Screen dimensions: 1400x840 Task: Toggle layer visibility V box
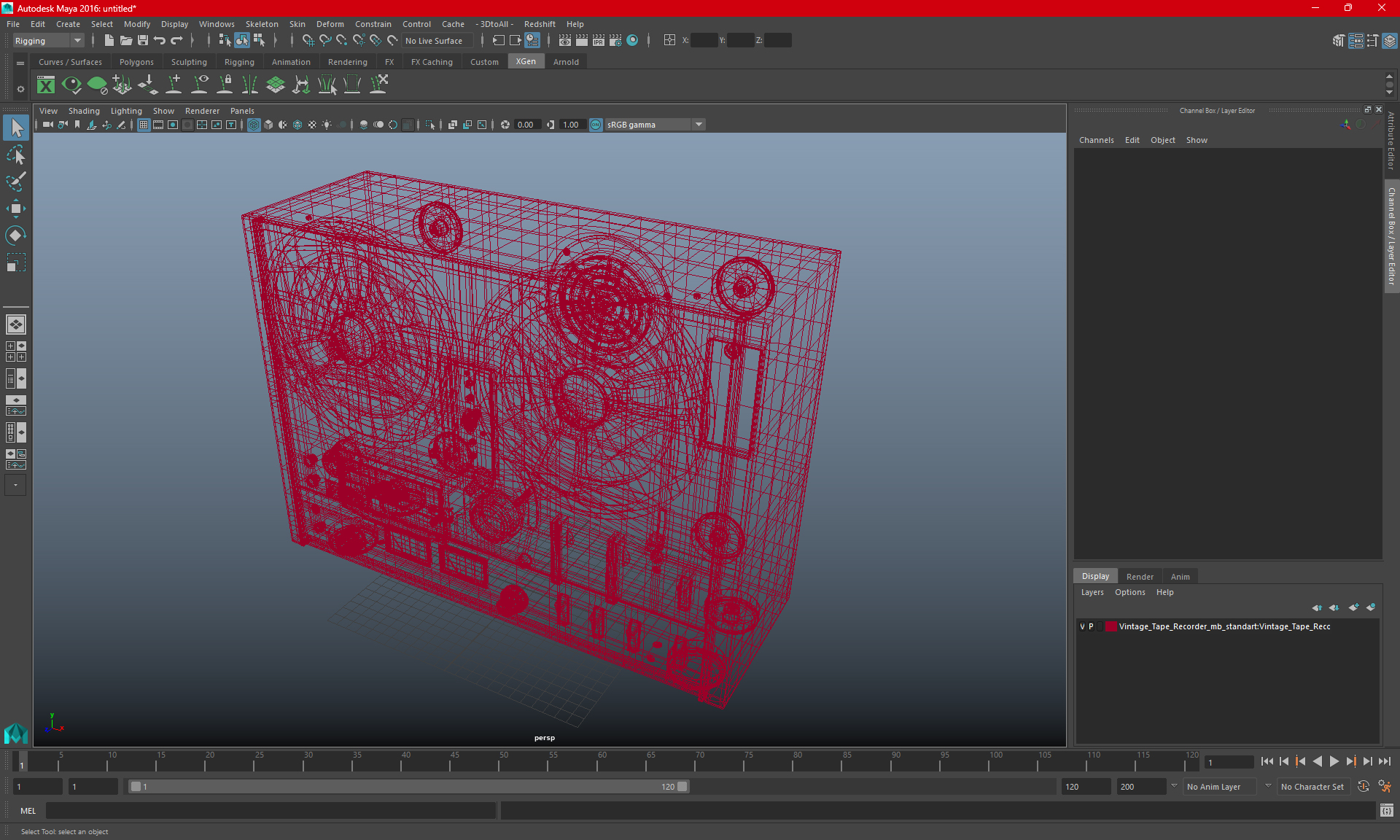1082,626
